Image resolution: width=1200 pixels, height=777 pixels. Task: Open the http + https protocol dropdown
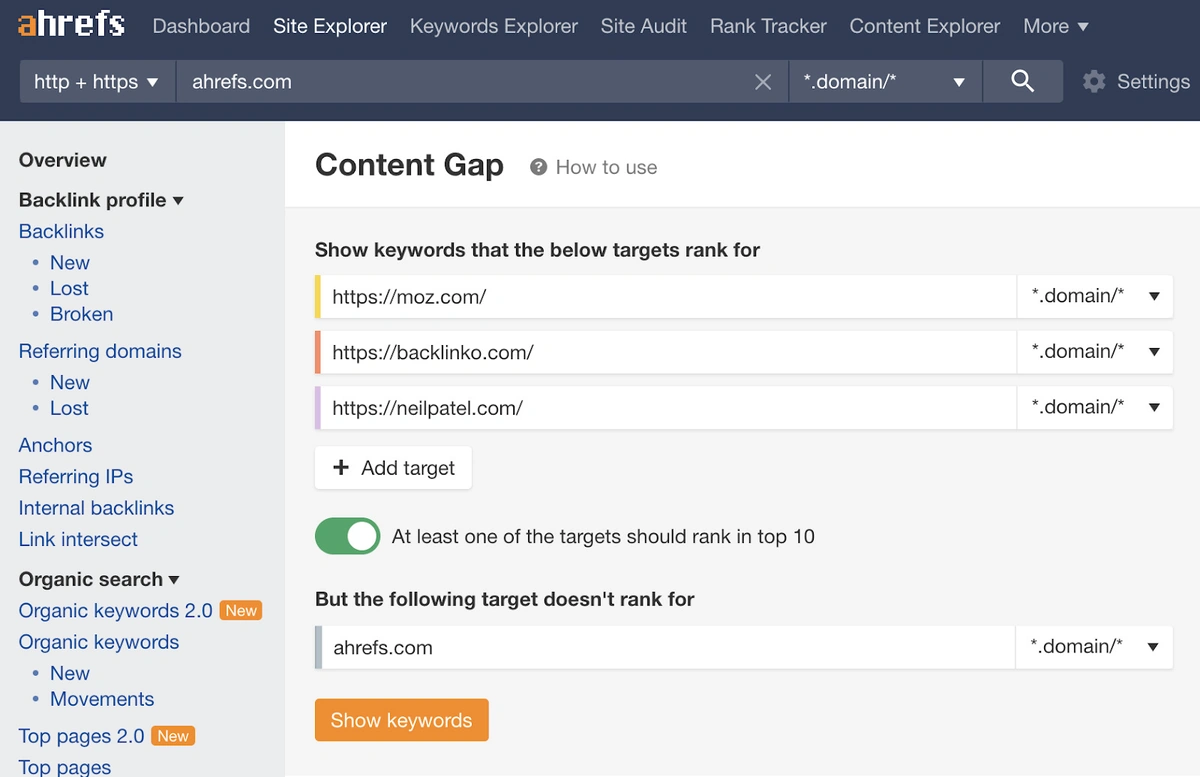(x=96, y=82)
